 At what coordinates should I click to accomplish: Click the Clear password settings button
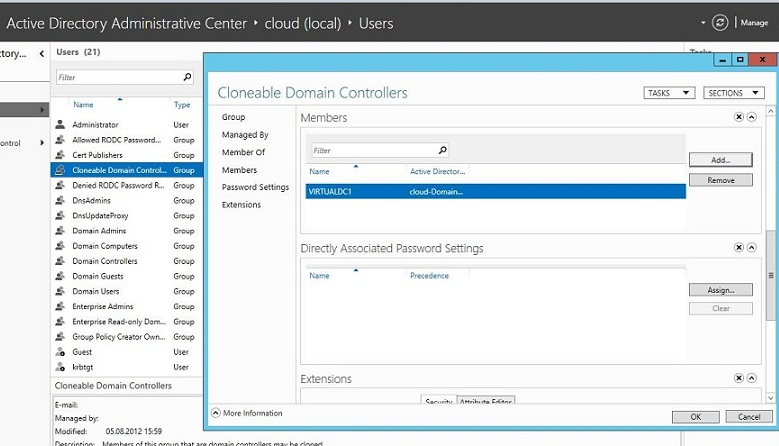720,308
